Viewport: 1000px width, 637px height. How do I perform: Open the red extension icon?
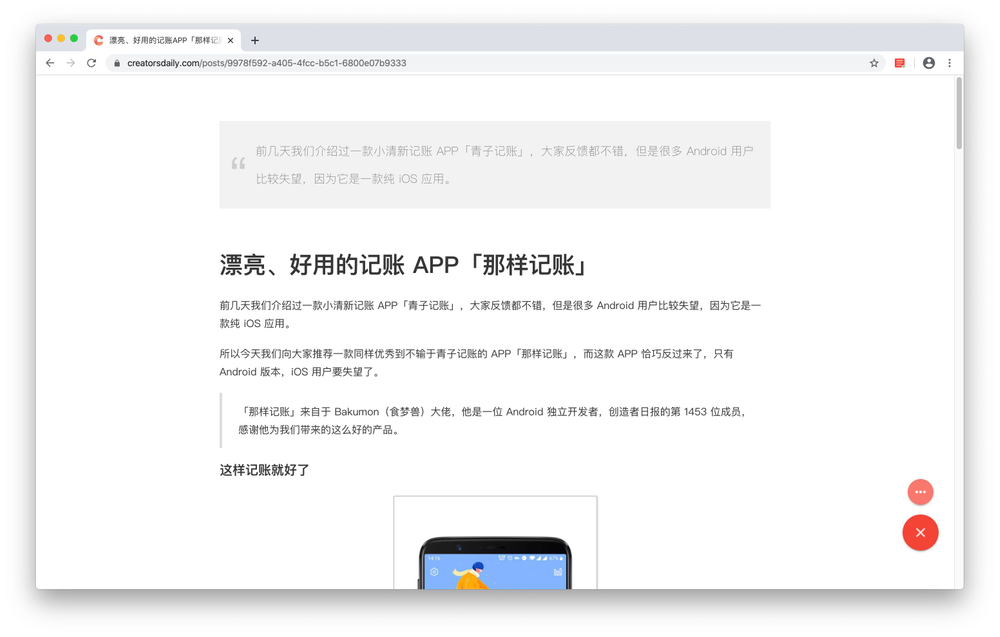pos(900,63)
